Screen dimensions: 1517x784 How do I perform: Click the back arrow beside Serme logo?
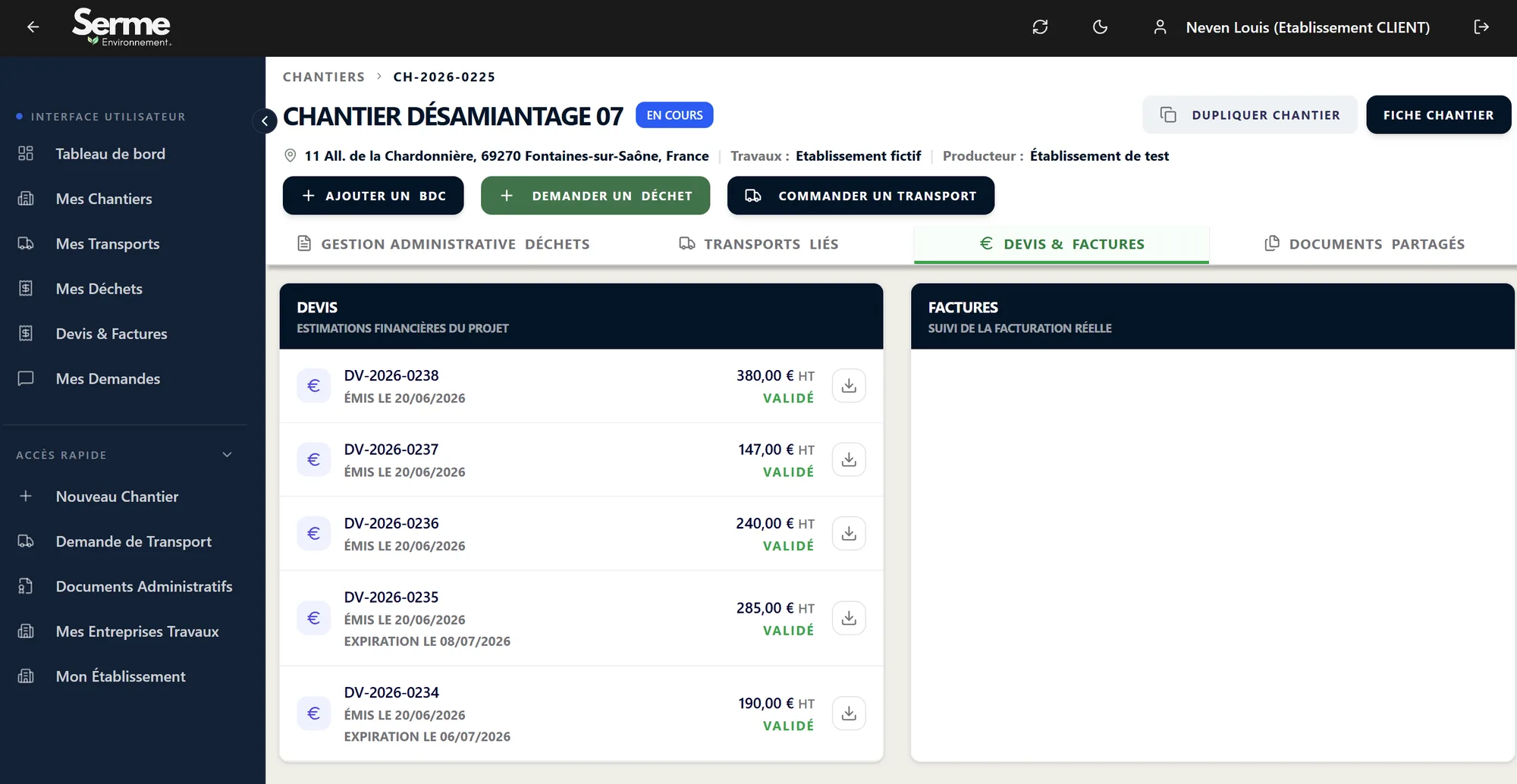(x=33, y=27)
